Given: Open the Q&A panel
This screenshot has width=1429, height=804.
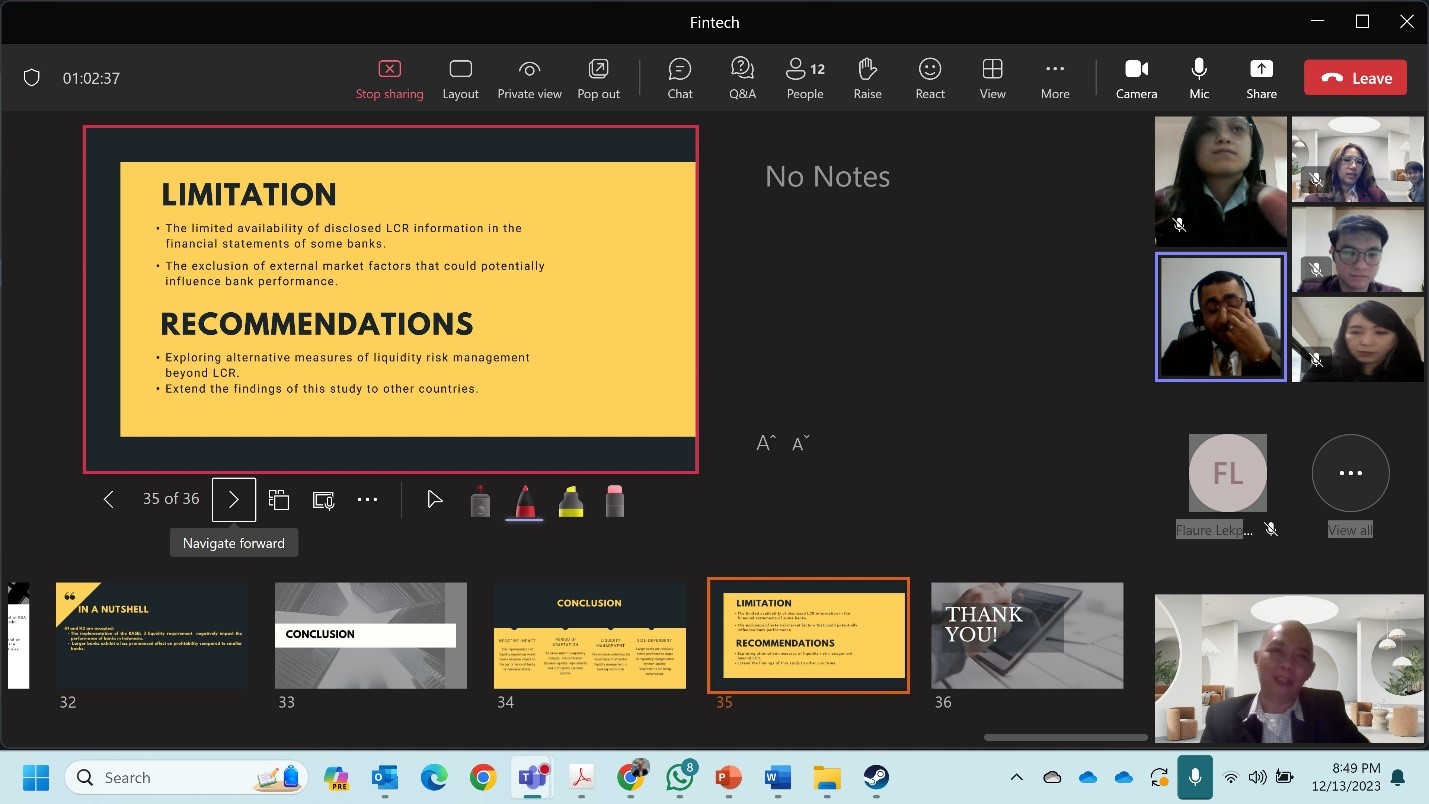Looking at the screenshot, I should (x=742, y=78).
